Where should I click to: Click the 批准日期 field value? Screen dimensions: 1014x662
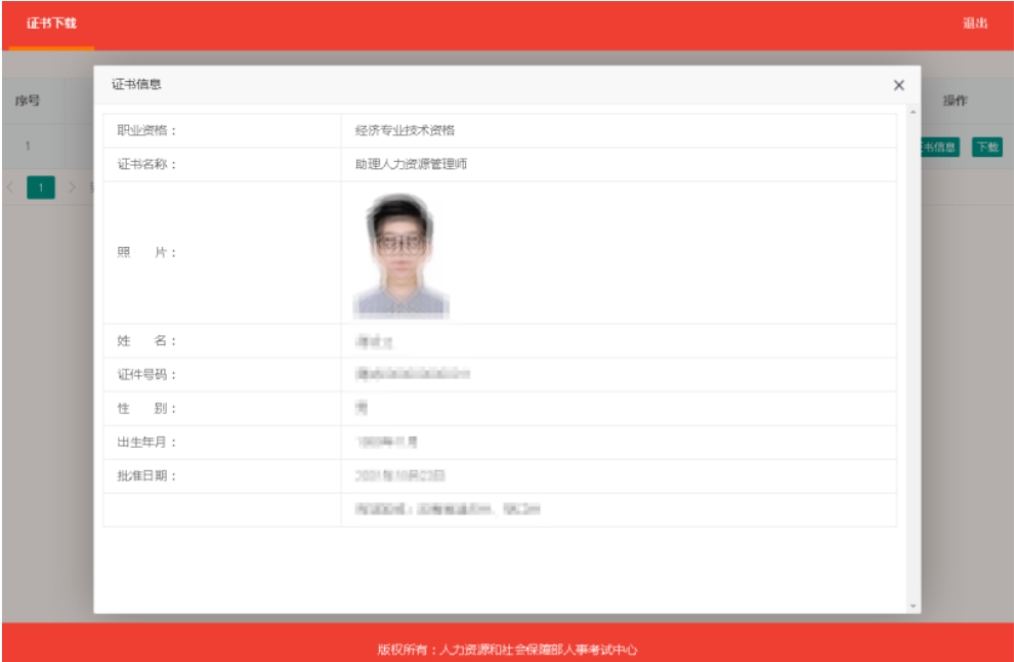(400, 475)
